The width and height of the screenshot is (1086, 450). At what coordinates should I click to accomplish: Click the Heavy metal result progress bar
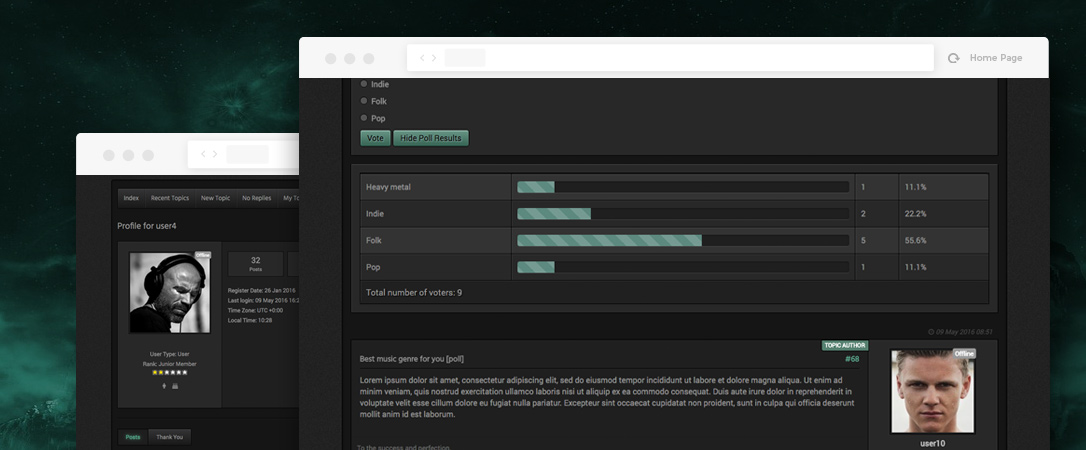point(683,187)
